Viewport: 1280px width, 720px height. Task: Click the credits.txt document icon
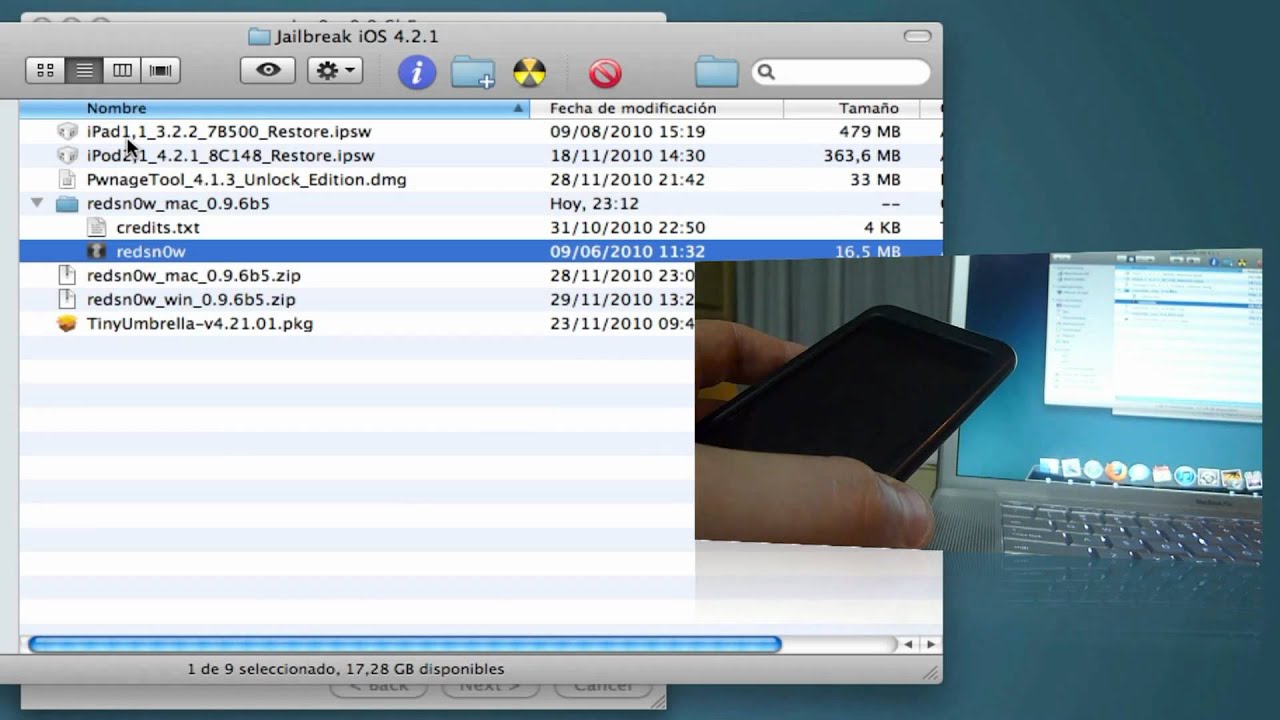coord(96,227)
